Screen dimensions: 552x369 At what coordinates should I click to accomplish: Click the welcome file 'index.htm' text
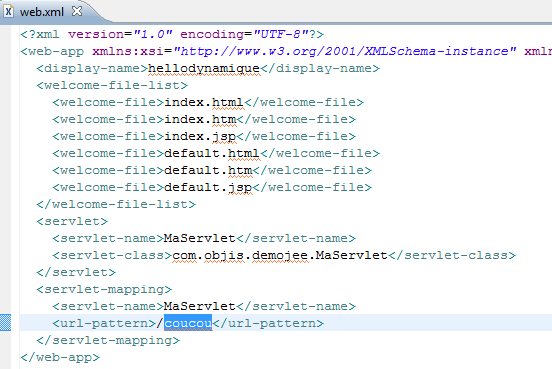200,119
